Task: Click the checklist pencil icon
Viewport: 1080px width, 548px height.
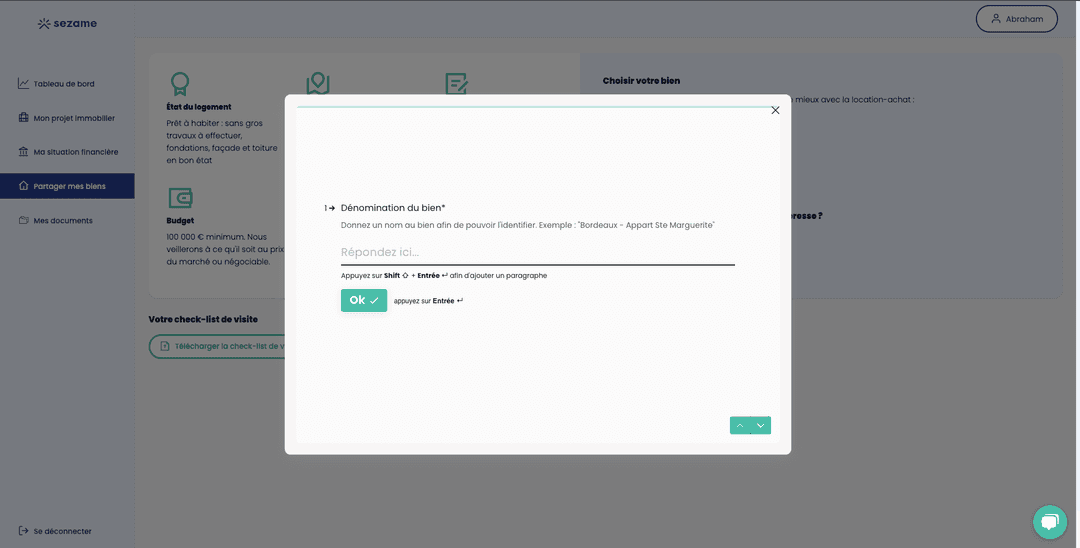Action: (x=456, y=83)
